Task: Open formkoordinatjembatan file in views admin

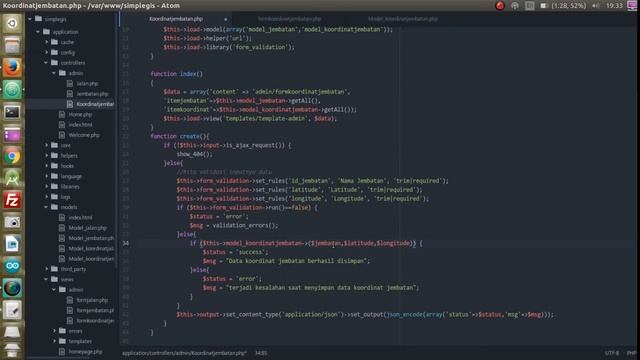Action: 95,321
